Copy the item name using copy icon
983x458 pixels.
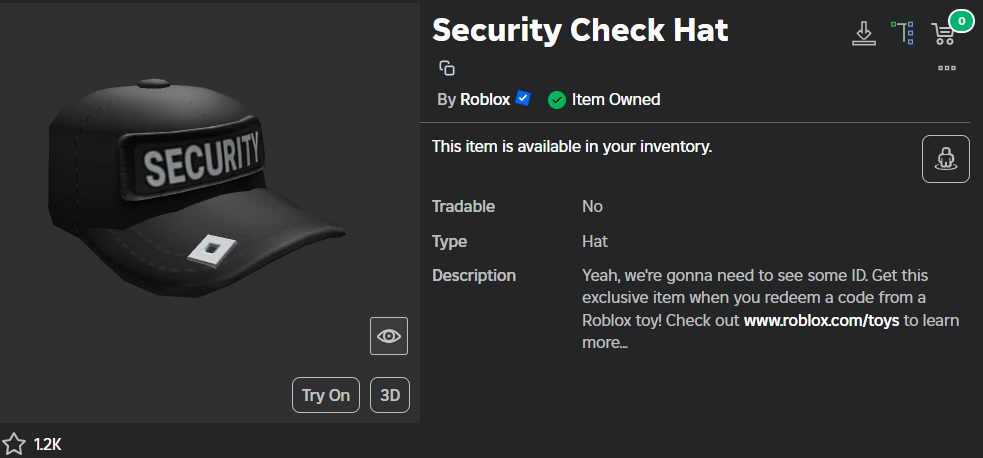pos(447,68)
